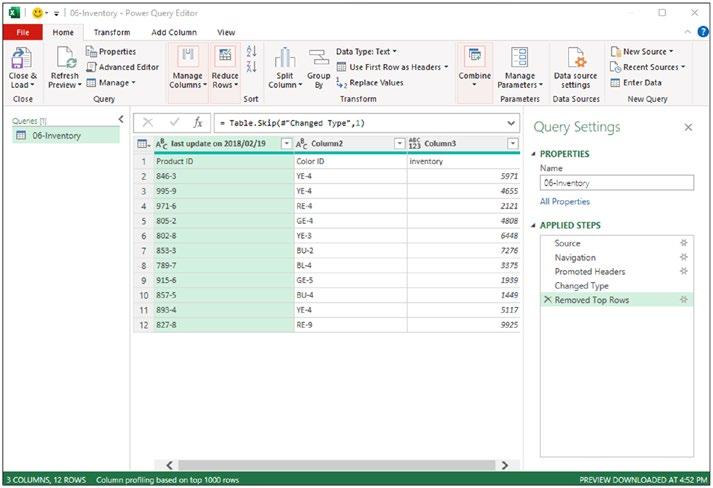
Task: Switch to the Transform tab
Action: tap(112, 32)
